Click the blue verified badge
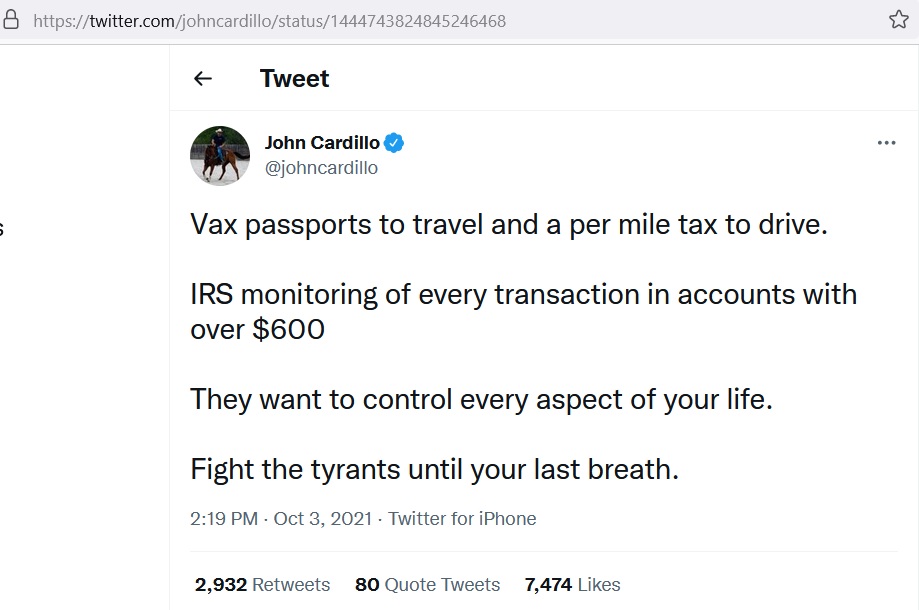 [x=395, y=143]
